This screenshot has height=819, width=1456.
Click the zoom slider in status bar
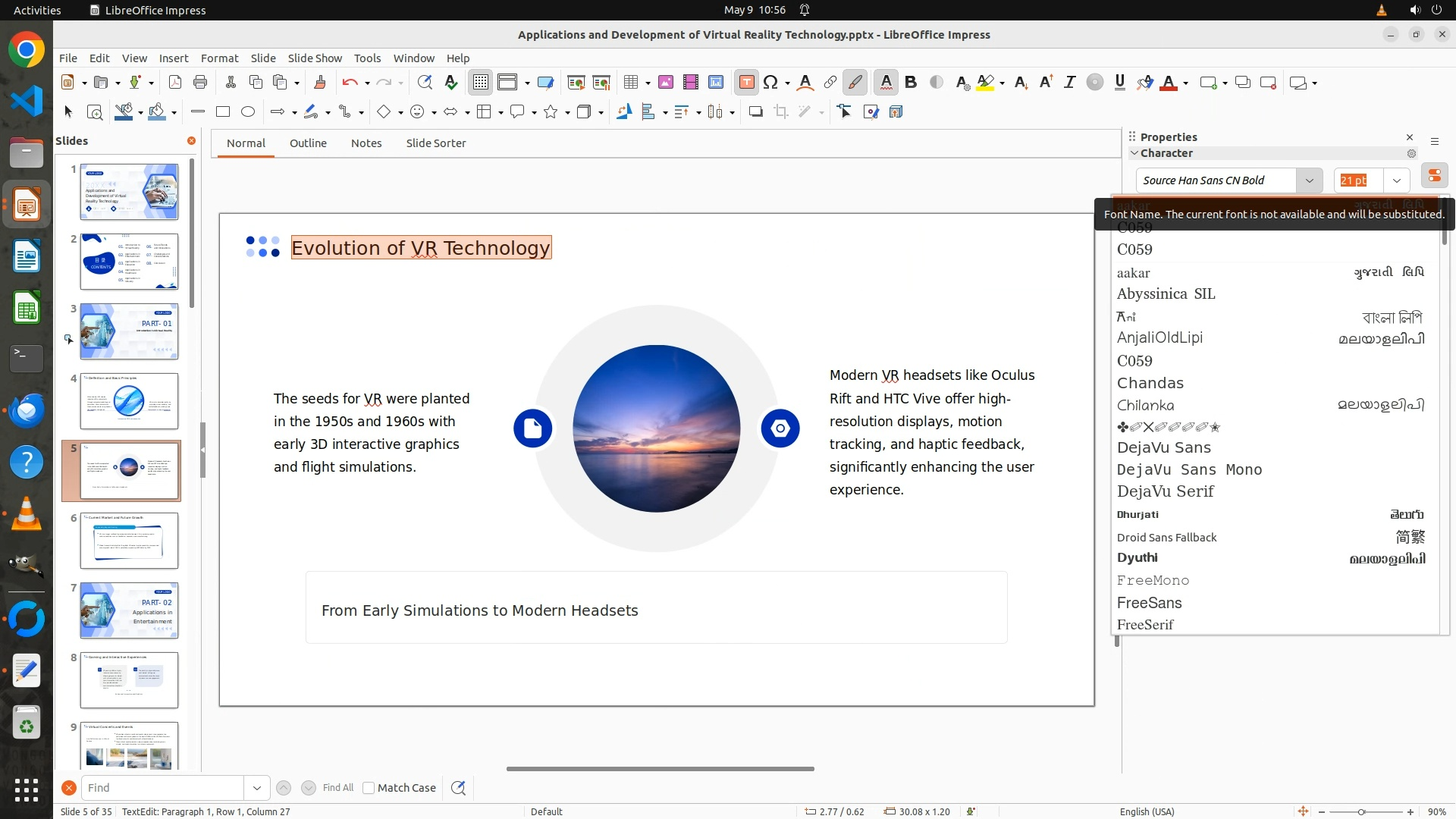[1361, 812]
